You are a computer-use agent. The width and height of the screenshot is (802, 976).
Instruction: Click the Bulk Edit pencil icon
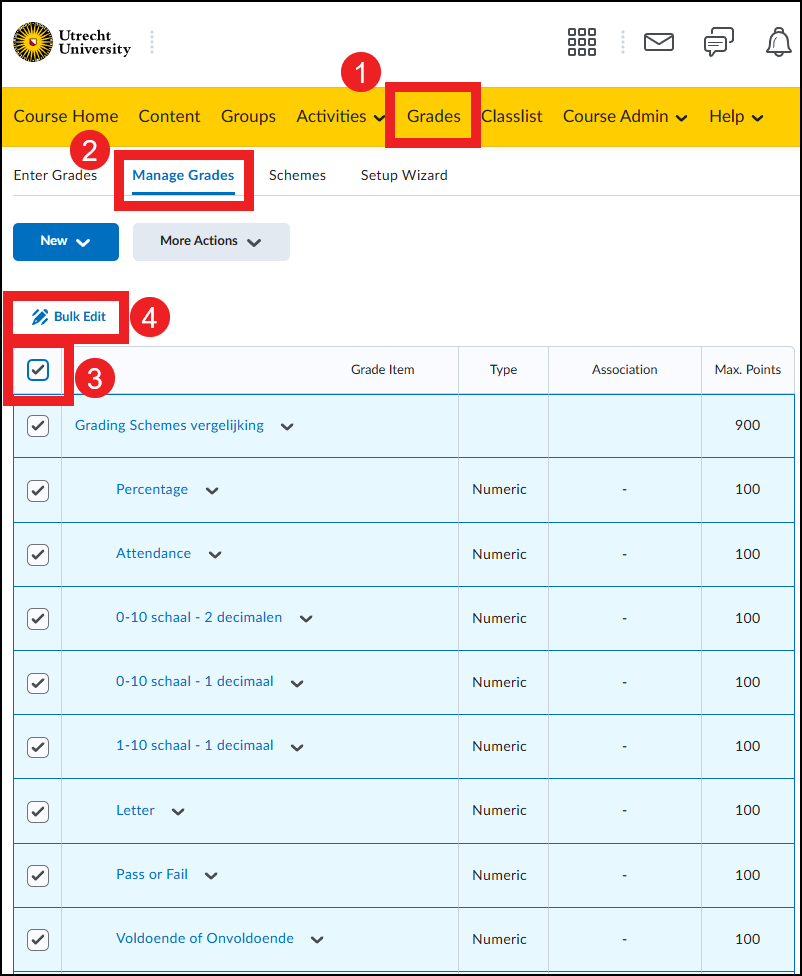[40, 317]
